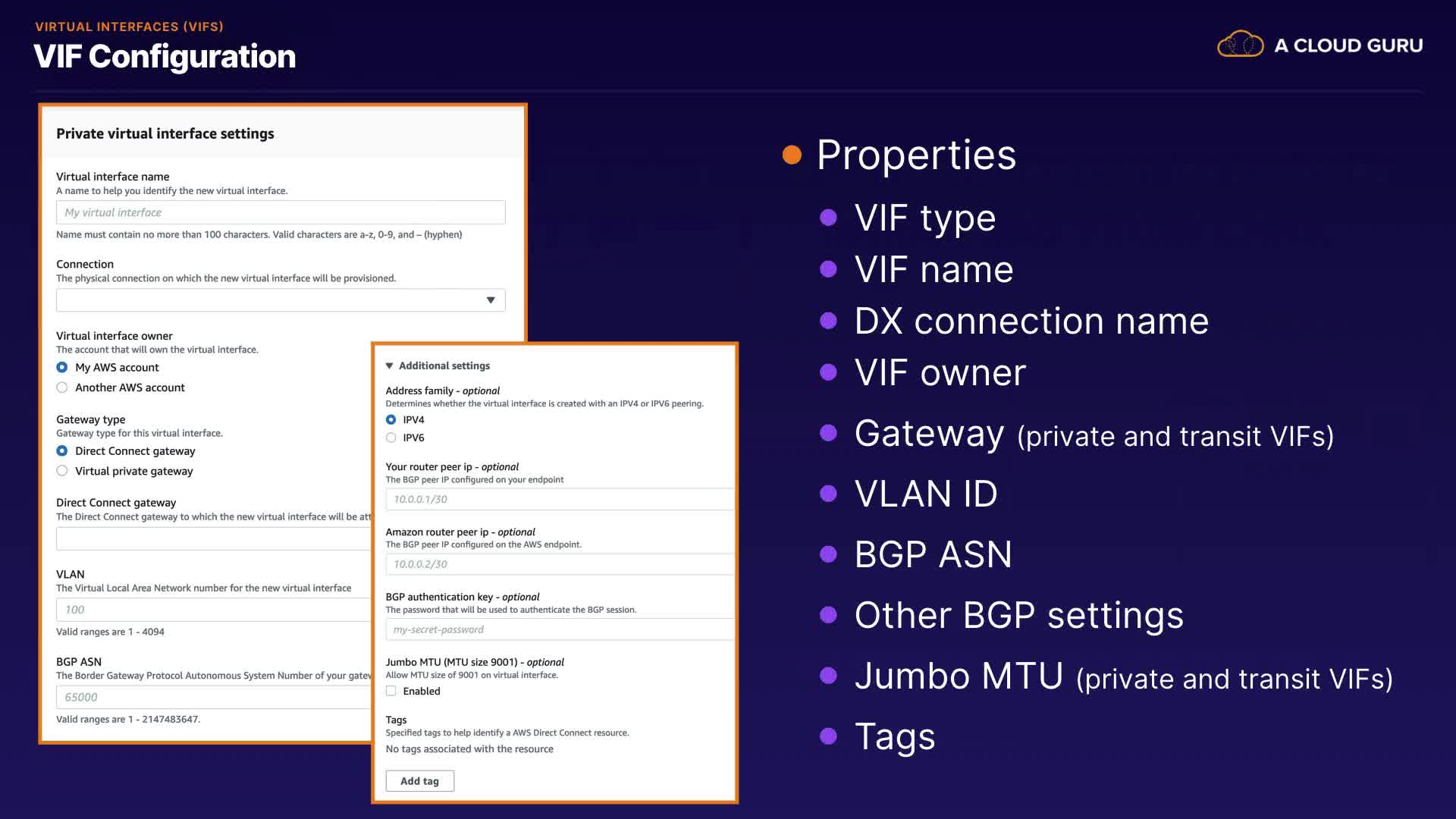Click the purple bullet beside VIF type
The image size is (1456, 819).
click(828, 218)
